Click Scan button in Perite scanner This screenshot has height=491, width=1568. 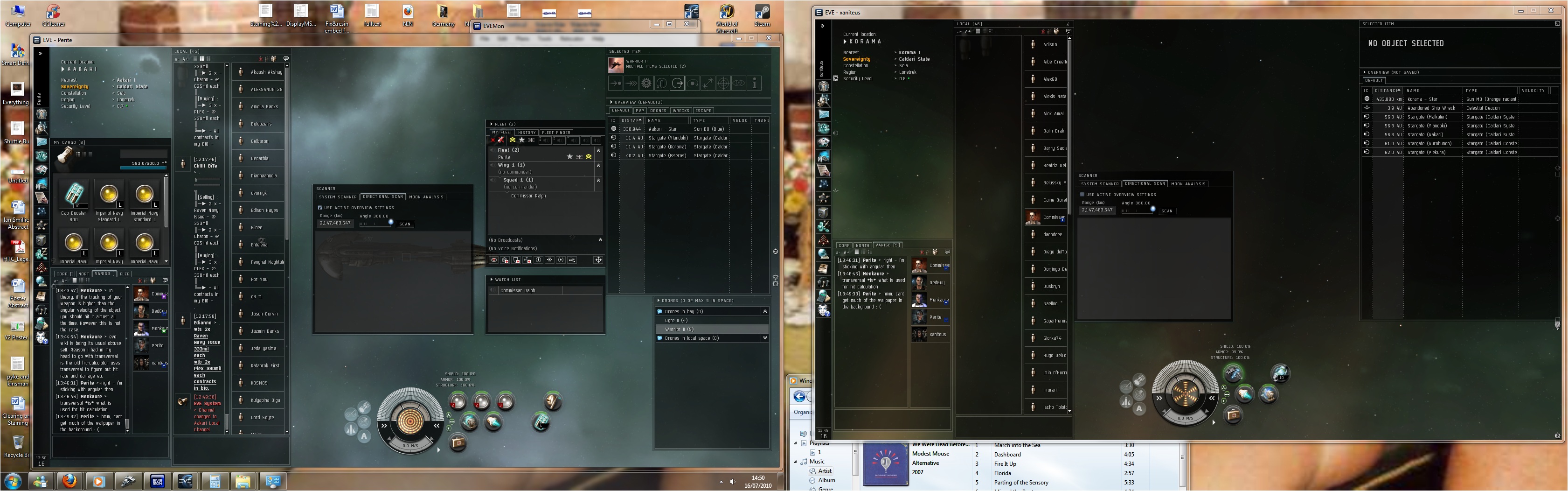point(405,224)
